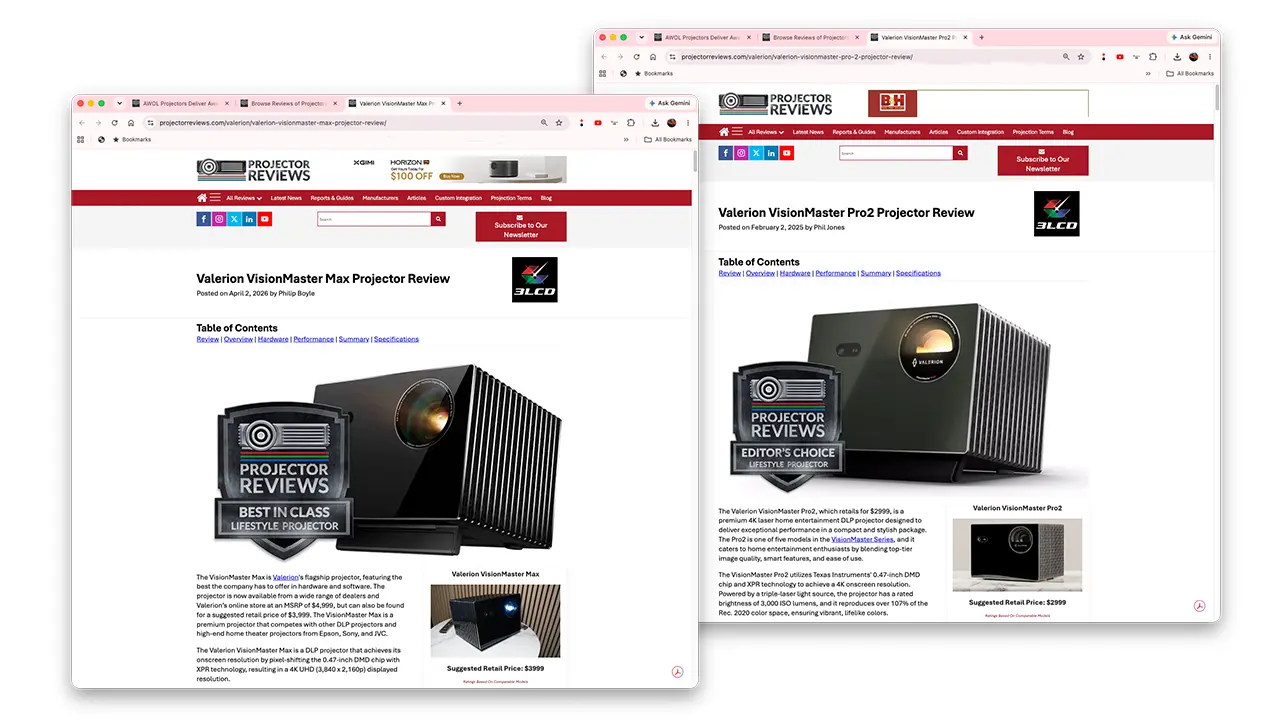
Task: Jump to Performance in the Pro2 table of contents
Action: coord(835,273)
